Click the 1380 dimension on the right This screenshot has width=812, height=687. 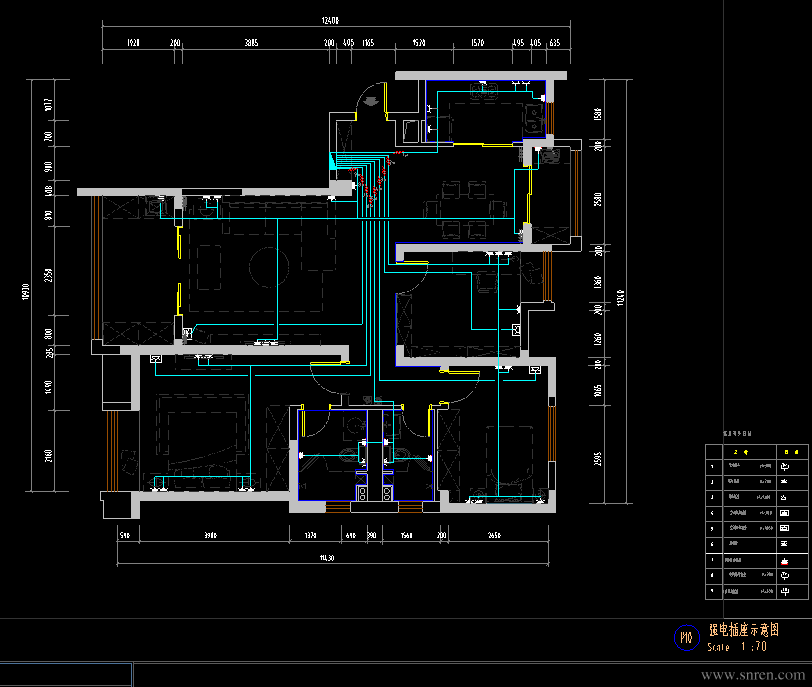[x=598, y=282]
